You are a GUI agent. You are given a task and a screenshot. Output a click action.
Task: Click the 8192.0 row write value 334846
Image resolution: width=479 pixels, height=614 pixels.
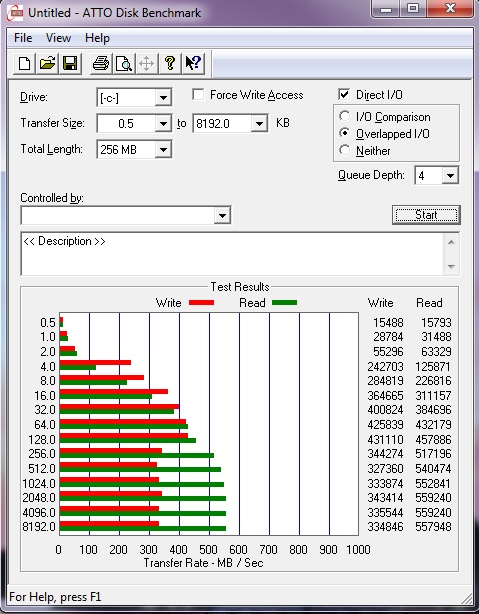tap(385, 527)
